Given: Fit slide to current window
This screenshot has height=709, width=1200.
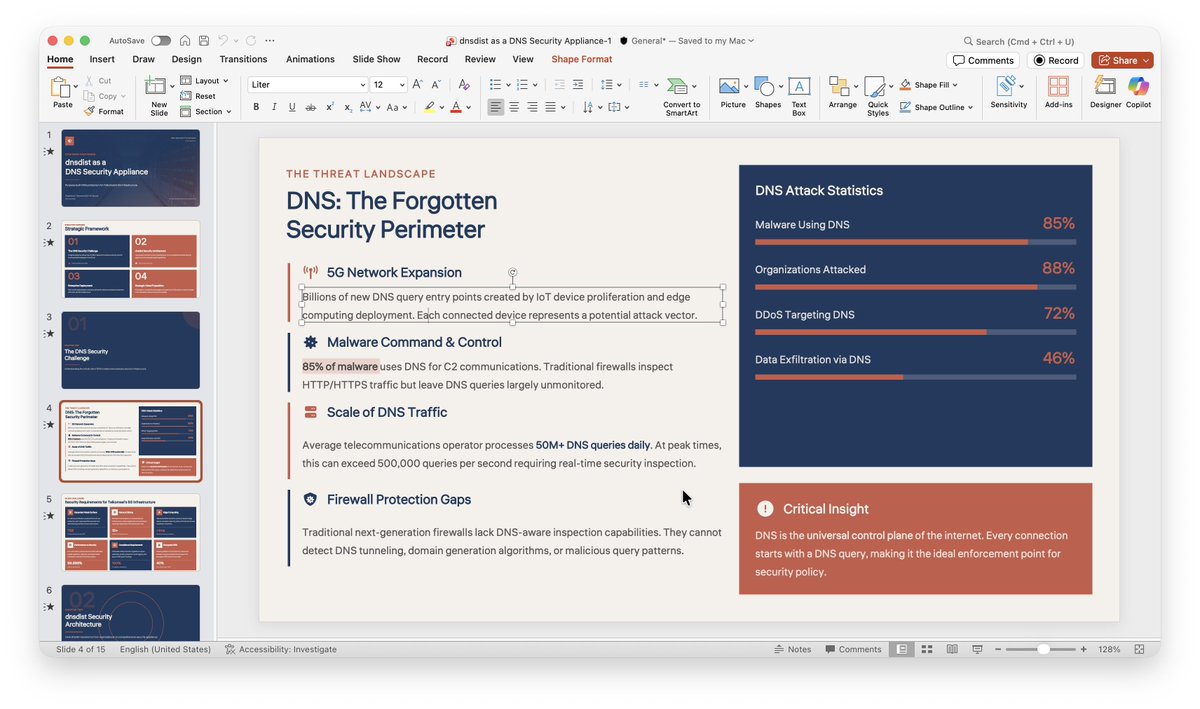Looking at the screenshot, I should (x=1140, y=649).
